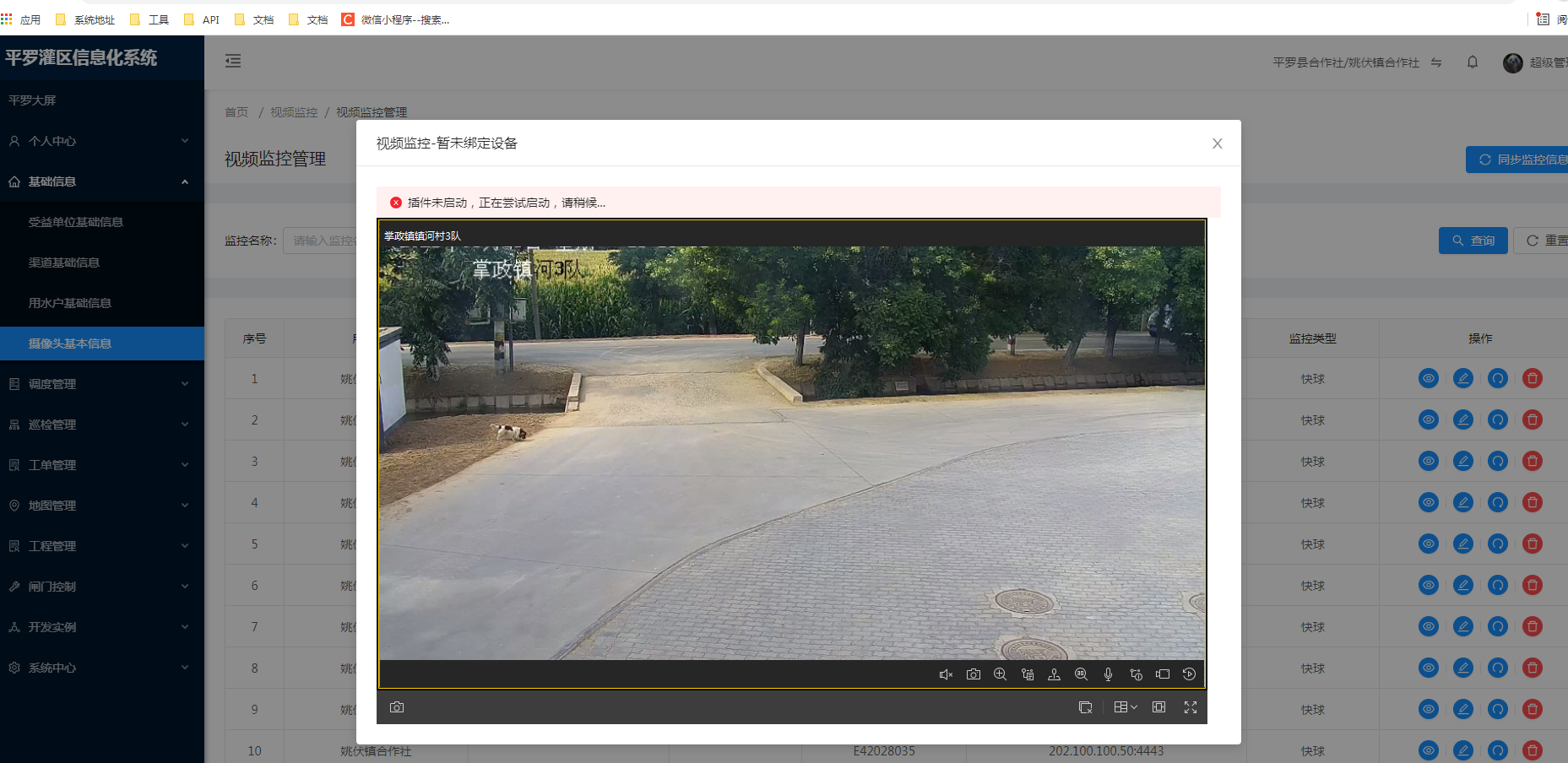Open PTZ joystick control

pyautogui.click(x=1054, y=674)
